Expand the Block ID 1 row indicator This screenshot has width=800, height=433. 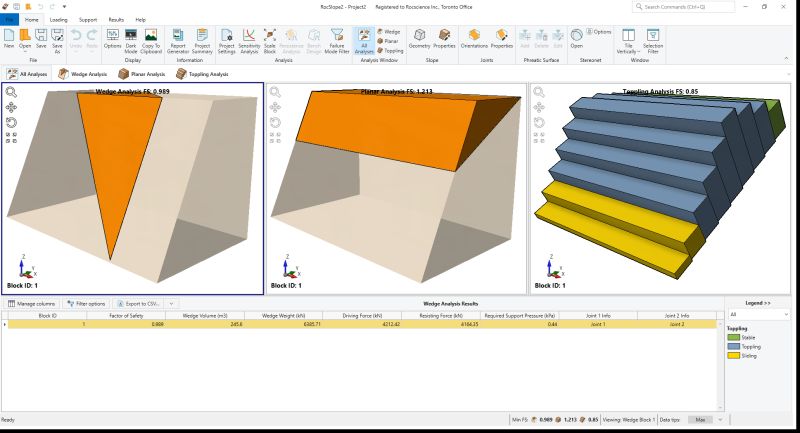[5, 324]
